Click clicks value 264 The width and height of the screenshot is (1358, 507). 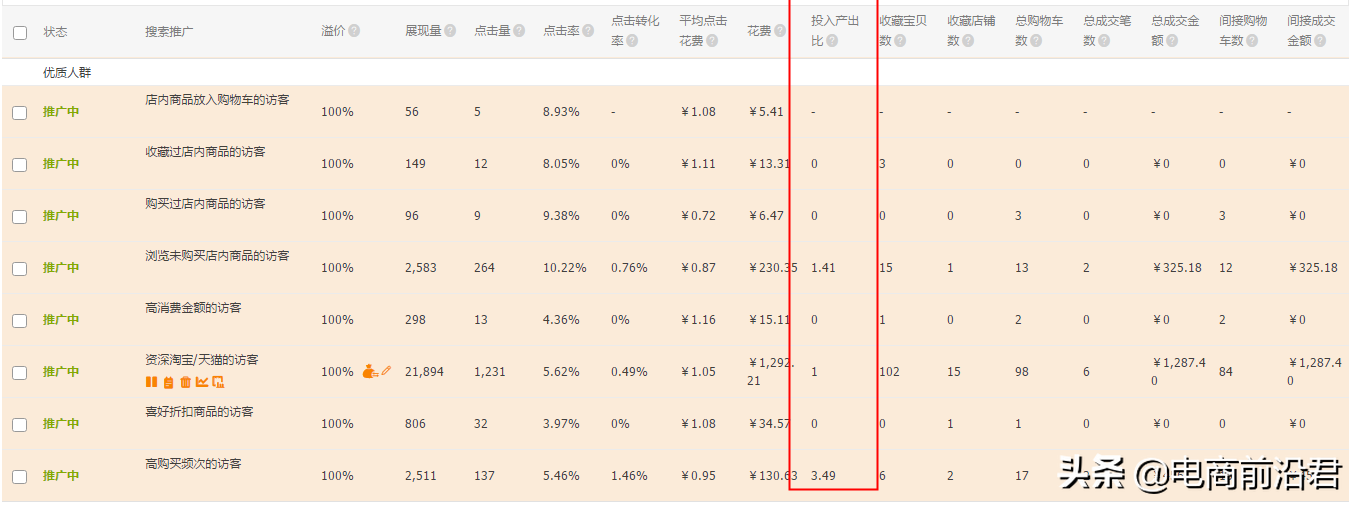click(x=484, y=268)
